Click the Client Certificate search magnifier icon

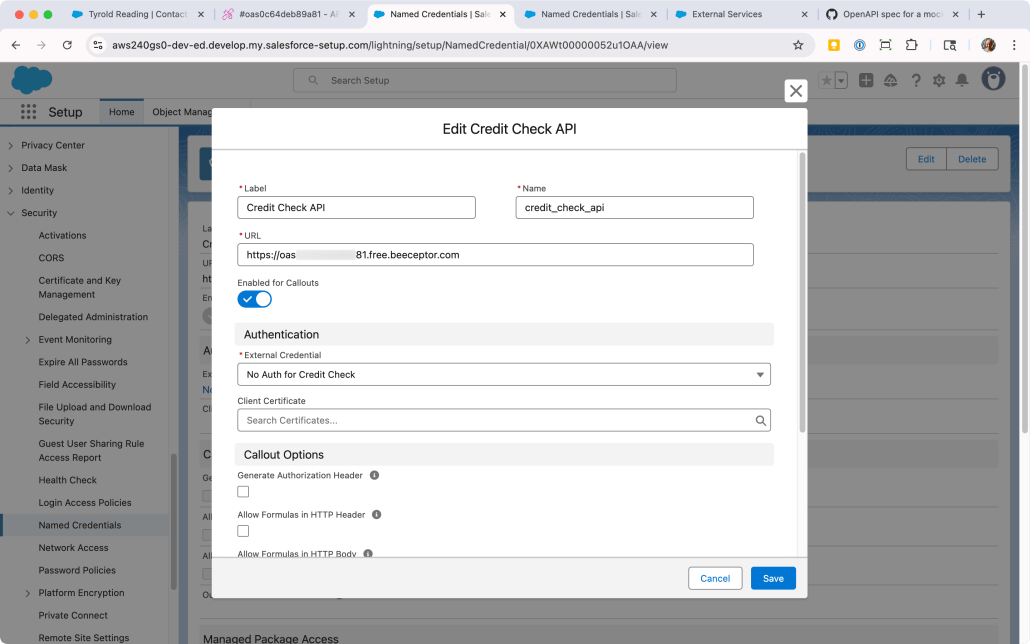pyautogui.click(x=761, y=420)
